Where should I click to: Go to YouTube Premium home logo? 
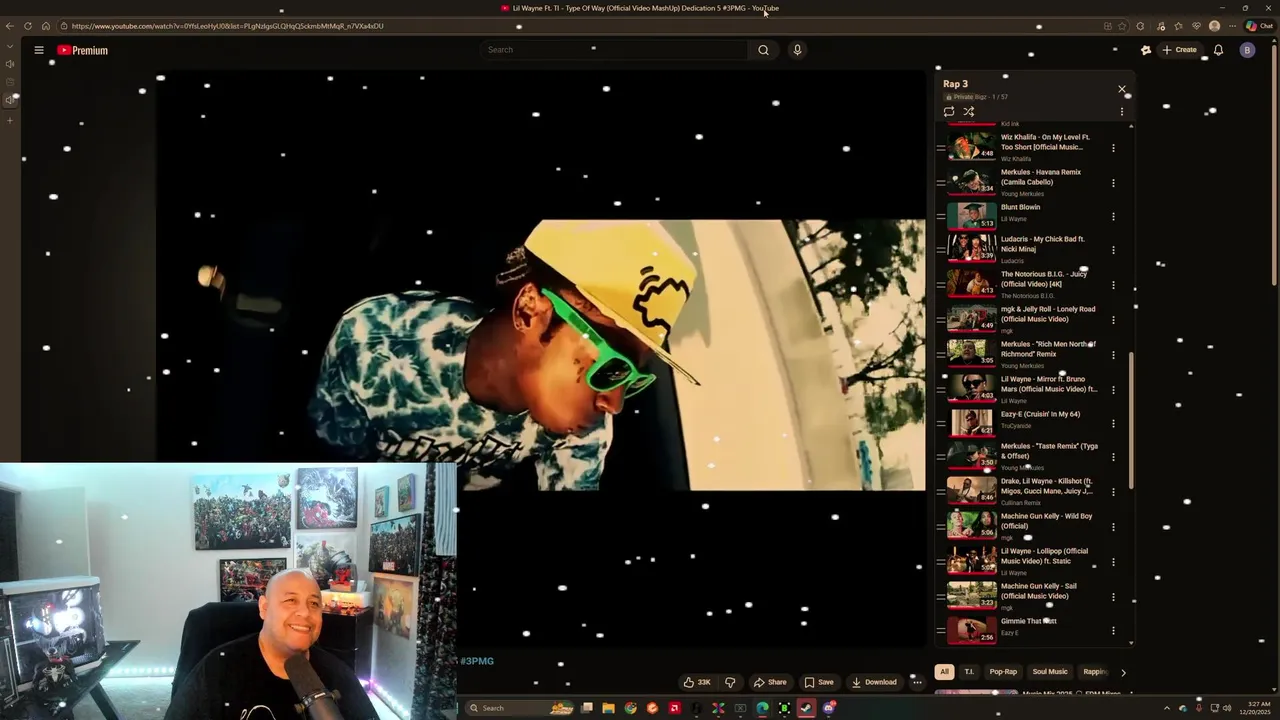pyautogui.click(x=82, y=50)
